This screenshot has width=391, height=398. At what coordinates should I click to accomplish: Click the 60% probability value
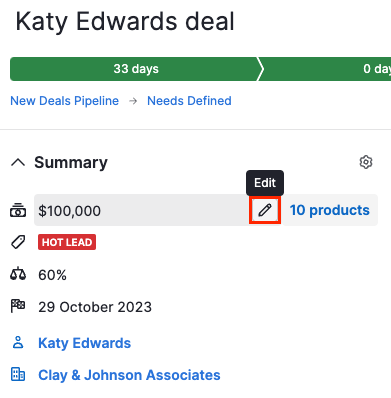(x=52, y=275)
